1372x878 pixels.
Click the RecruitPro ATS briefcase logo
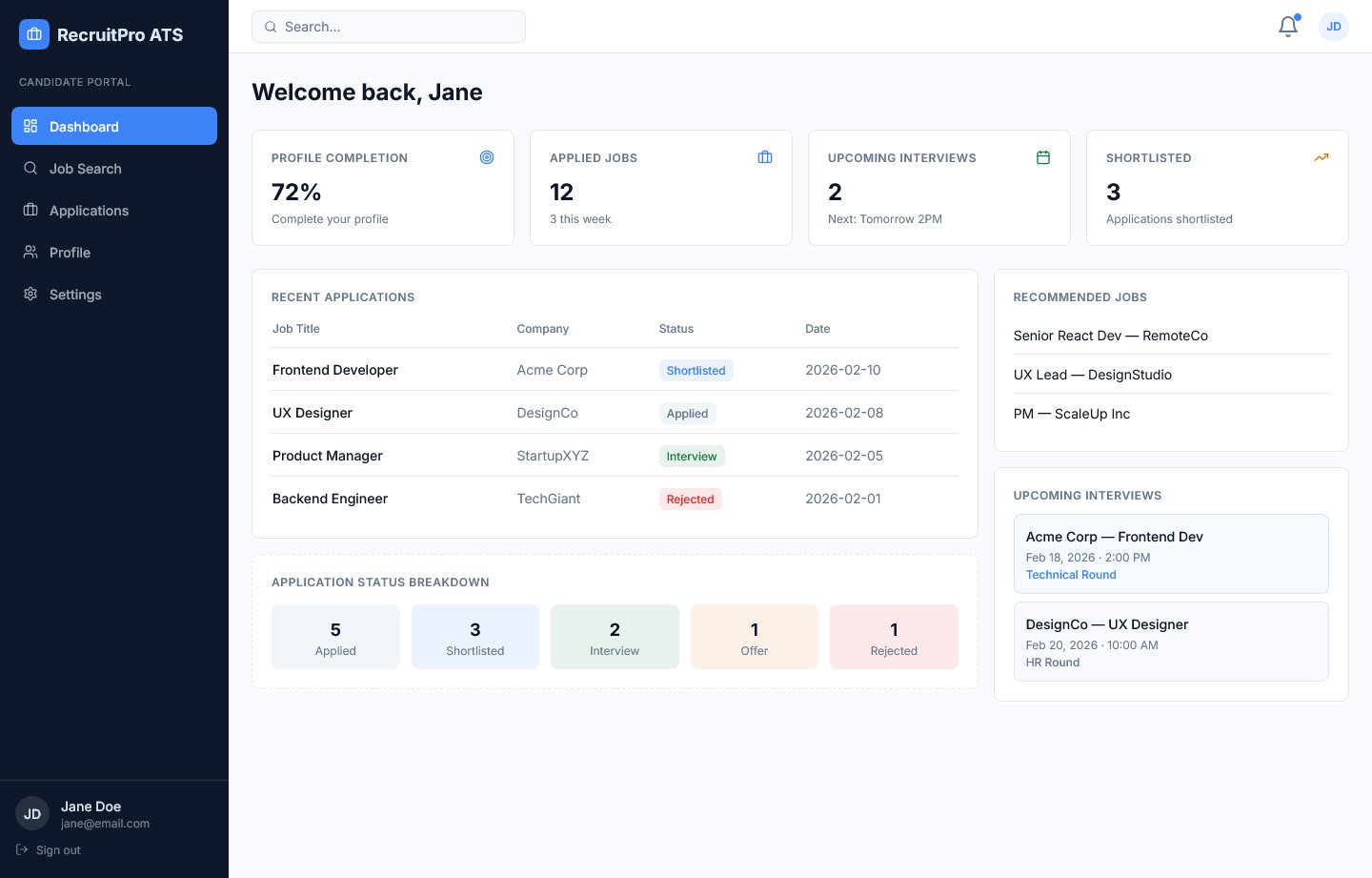pyautogui.click(x=34, y=34)
